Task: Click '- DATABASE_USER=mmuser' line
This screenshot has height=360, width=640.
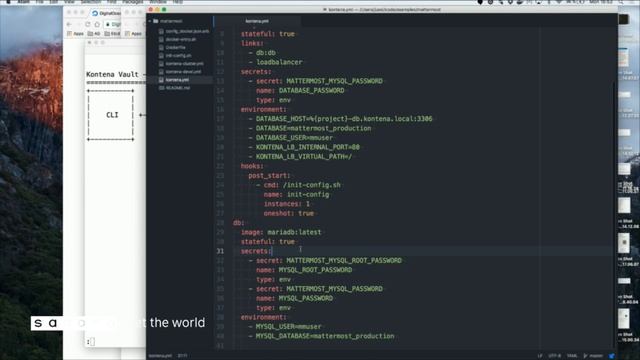Action: pyautogui.click(x=291, y=138)
